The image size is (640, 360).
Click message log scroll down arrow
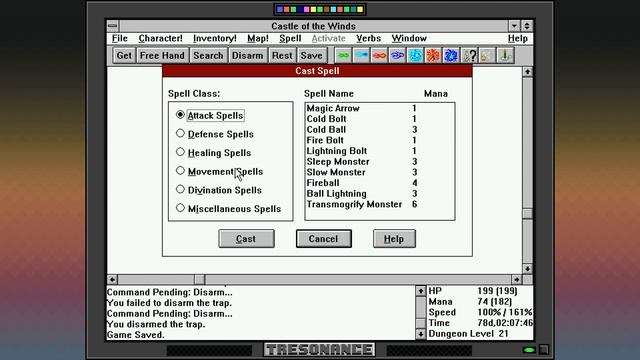tap(420, 334)
